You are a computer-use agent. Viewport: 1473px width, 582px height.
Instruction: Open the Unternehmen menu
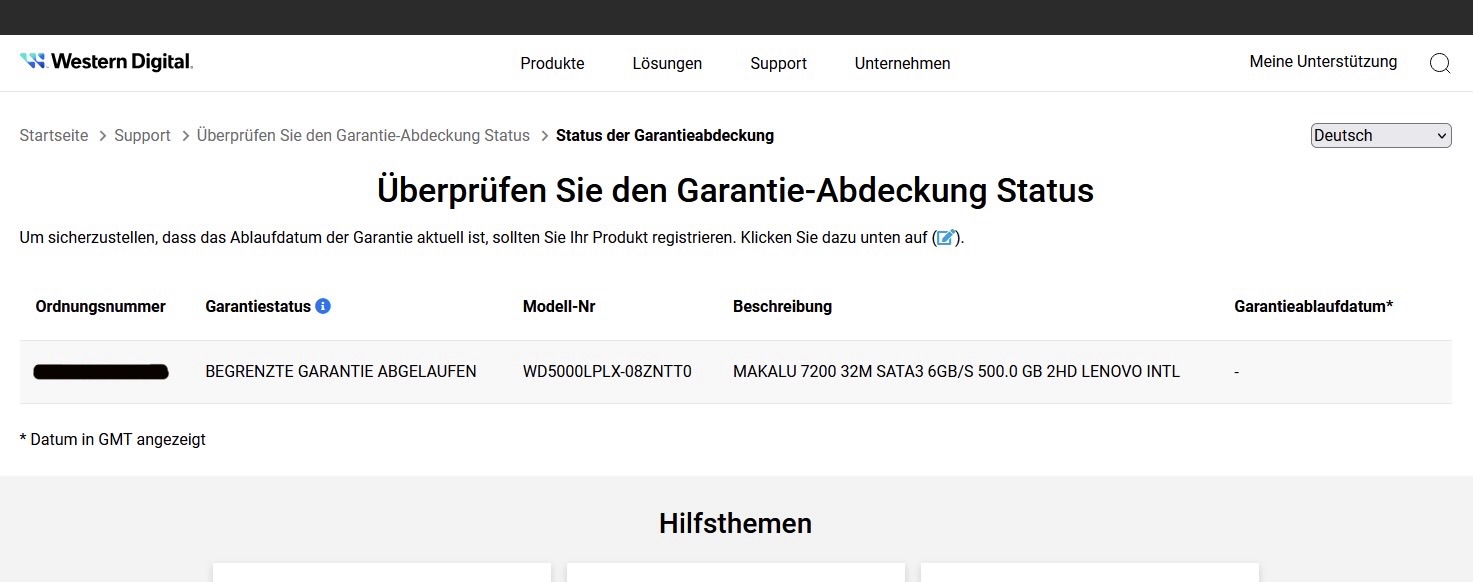[x=902, y=63]
